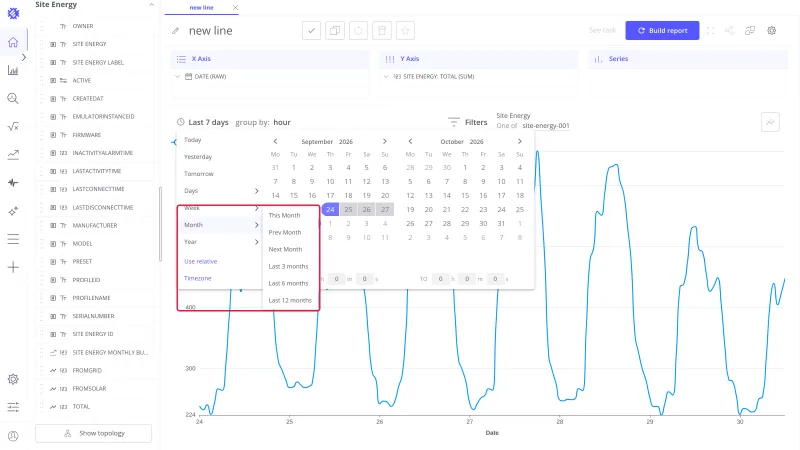Click the star favorite toolbar button
This screenshot has width=800, height=450.
tap(405, 31)
